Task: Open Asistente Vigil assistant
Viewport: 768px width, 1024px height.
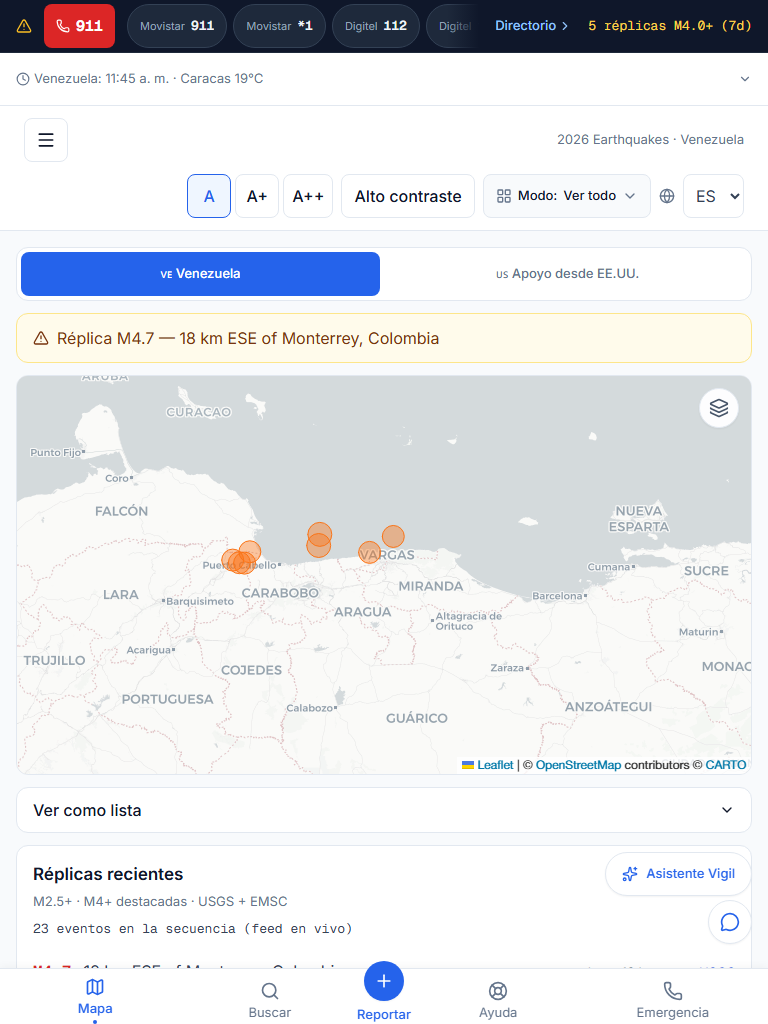Action: pos(678,874)
